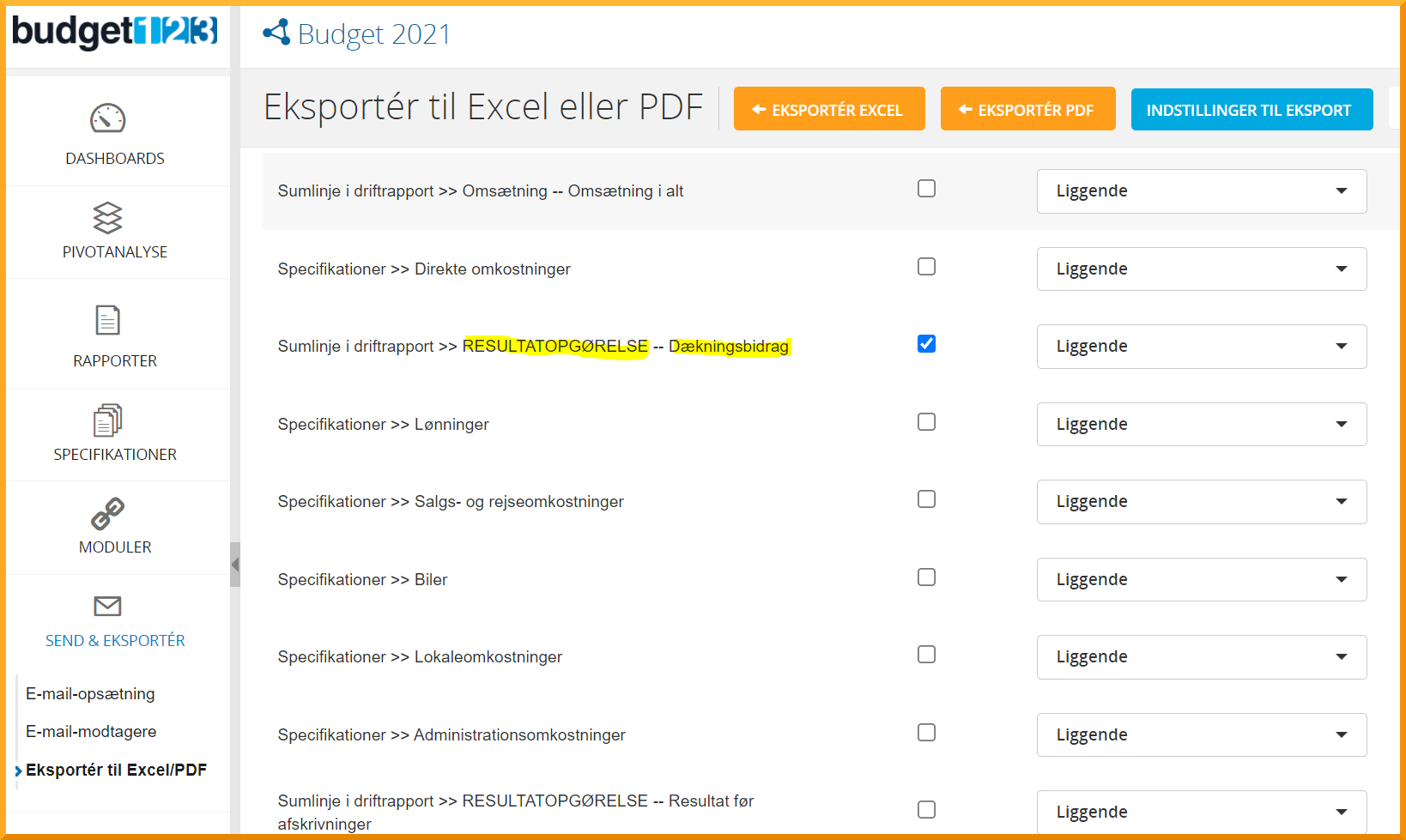
Task: Tick the Lønninger specification checkbox
Action: (926, 422)
